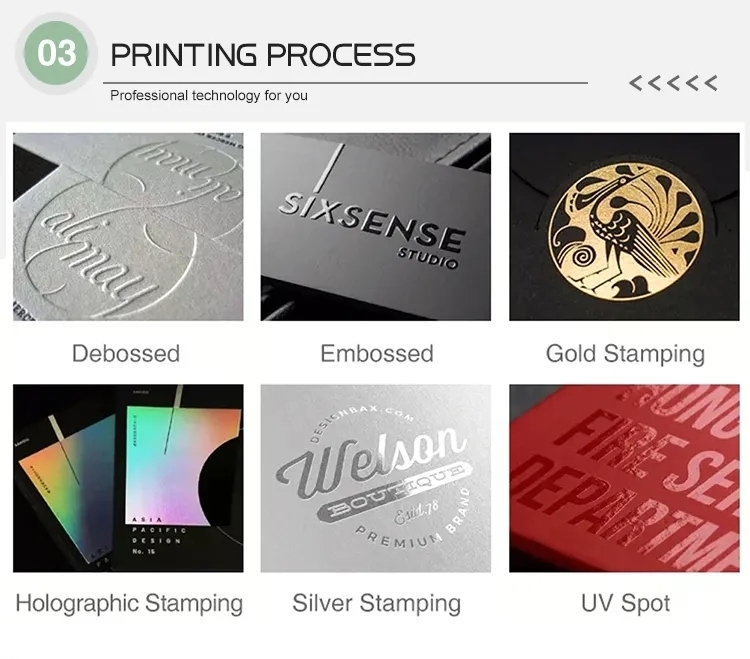Click the UV Spot label
Screen dimensions: 750x659
625,604
